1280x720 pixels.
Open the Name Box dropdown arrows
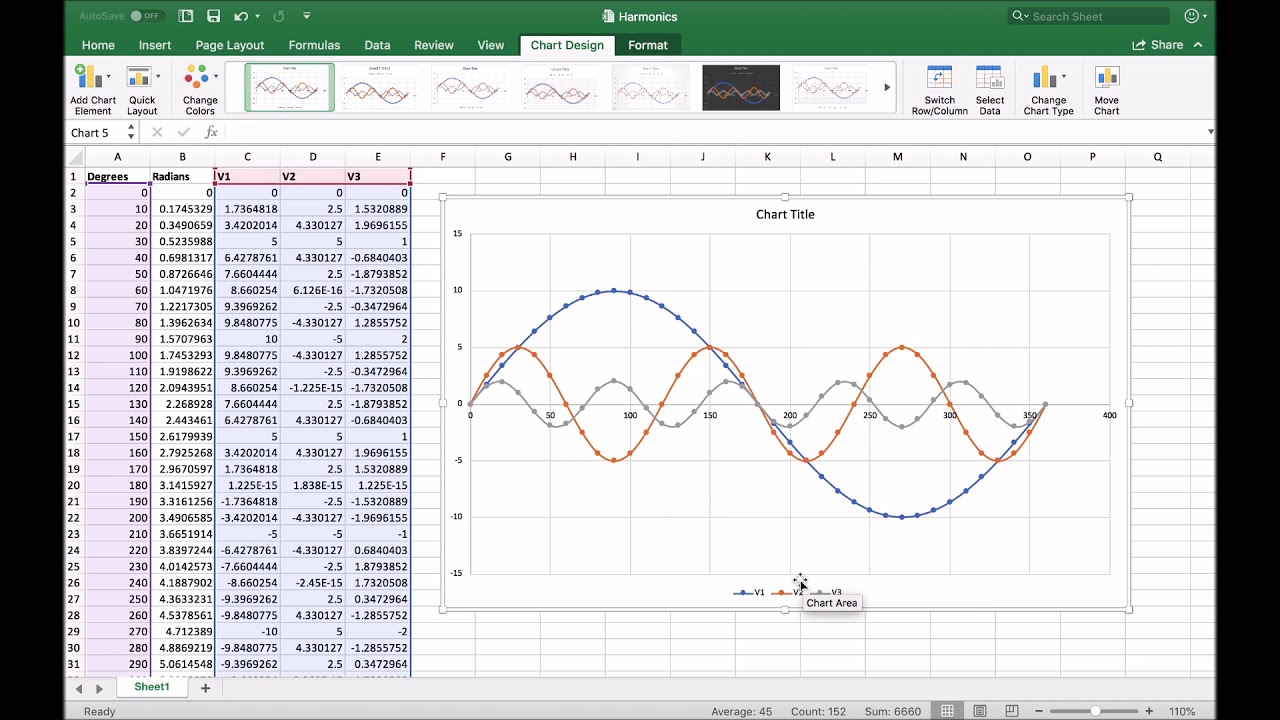(x=130, y=132)
